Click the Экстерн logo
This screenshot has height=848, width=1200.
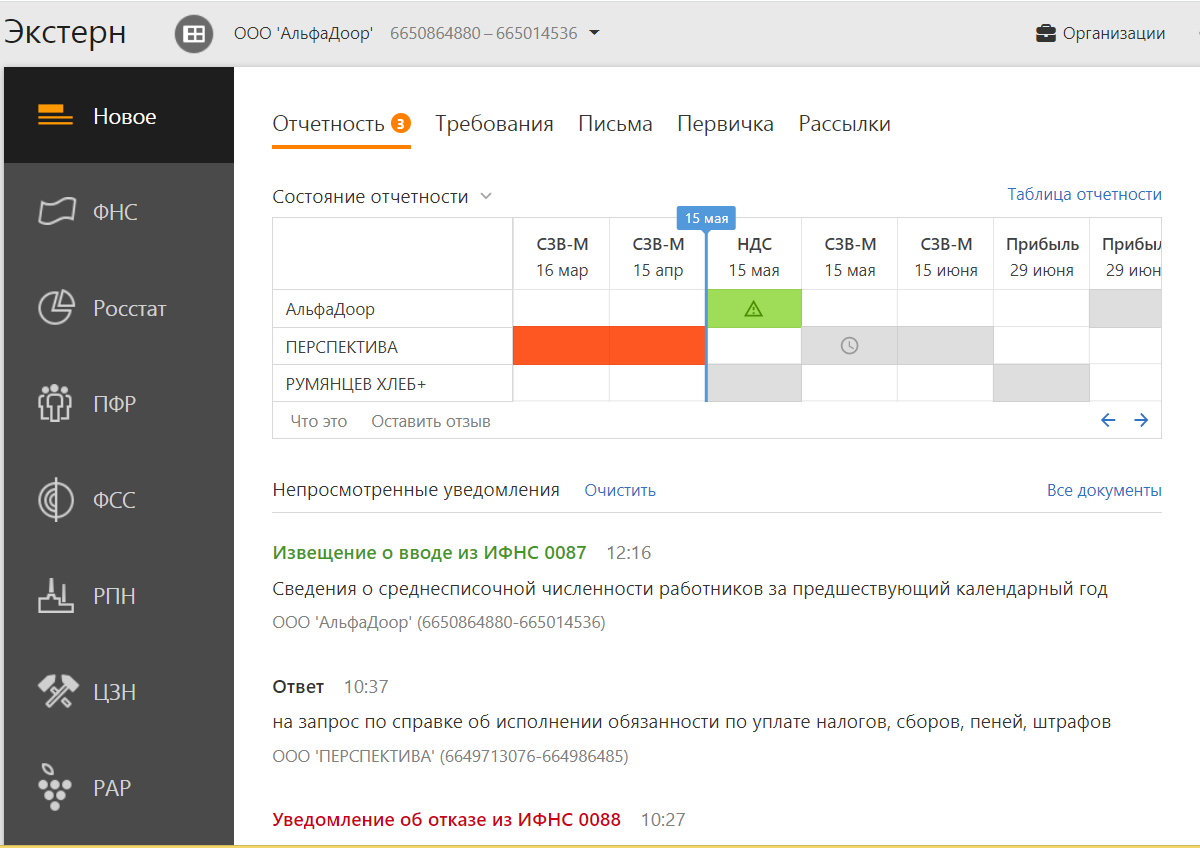tap(65, 32)
